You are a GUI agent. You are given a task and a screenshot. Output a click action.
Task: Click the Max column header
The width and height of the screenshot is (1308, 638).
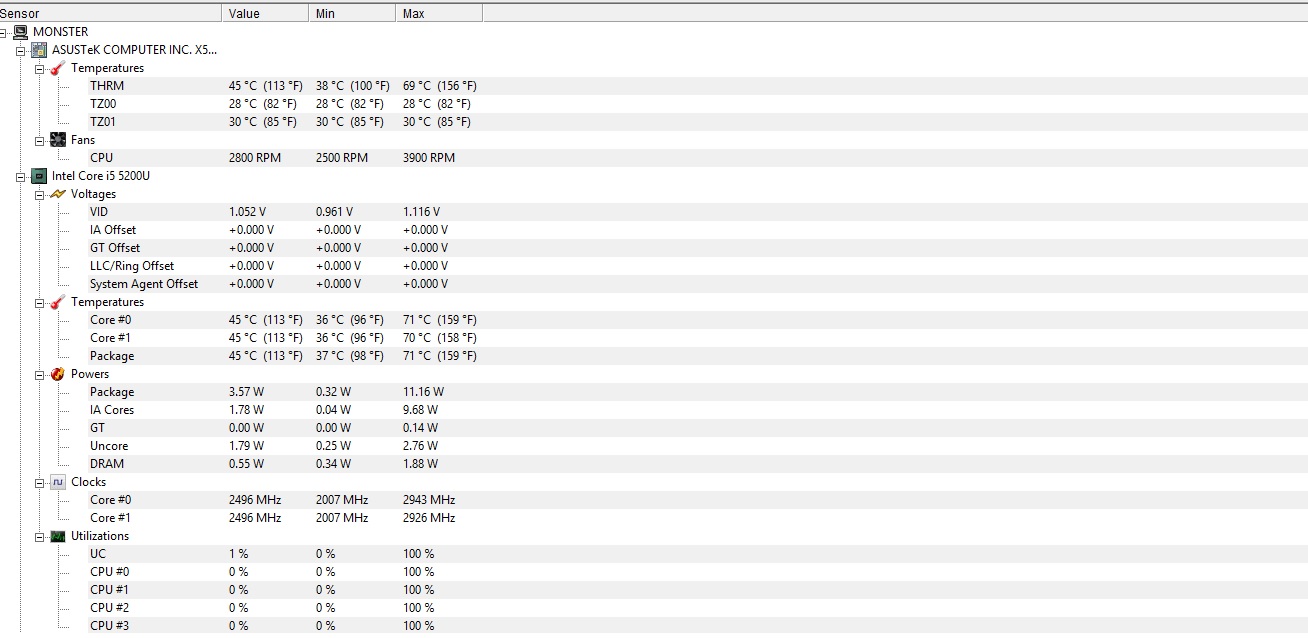click(439, 13)
